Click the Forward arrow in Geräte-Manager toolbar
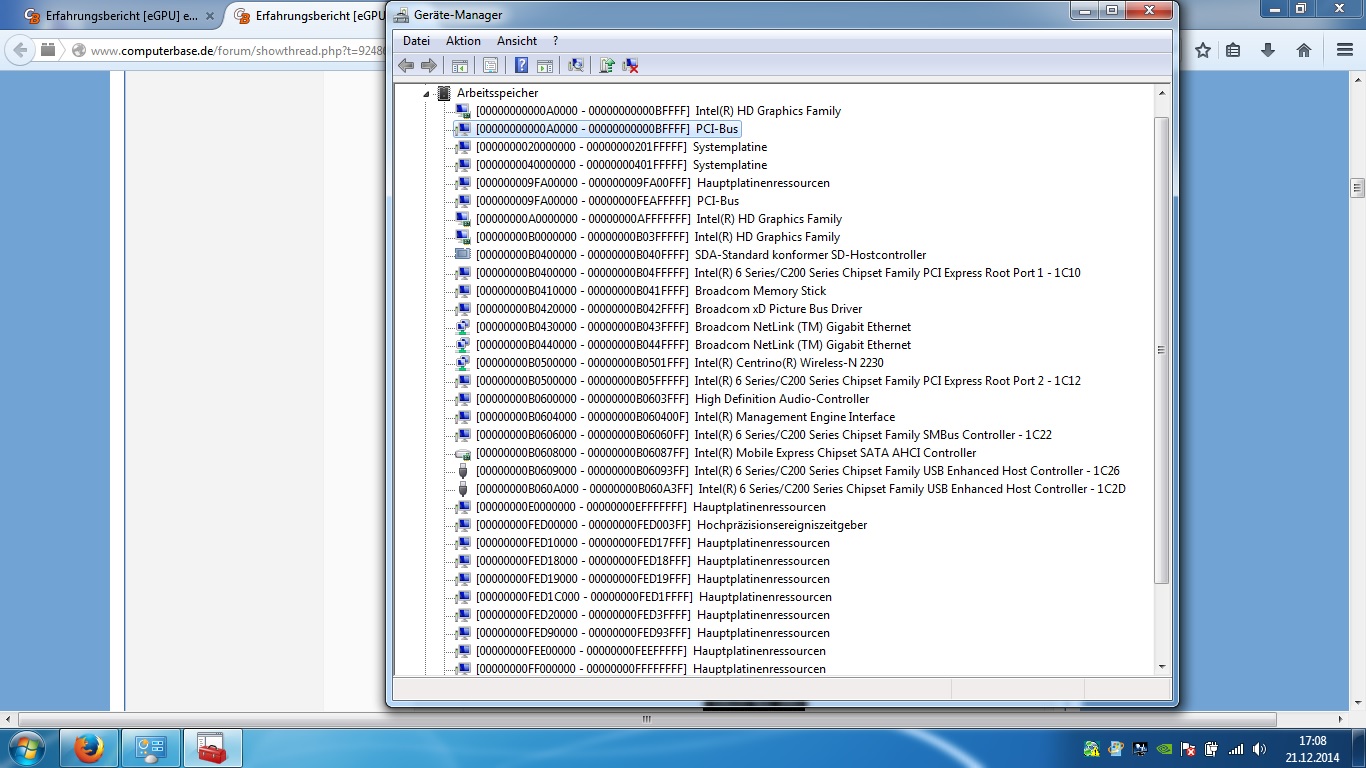The width and height of the screenshot is (1366, 768). tap(429, 65)
